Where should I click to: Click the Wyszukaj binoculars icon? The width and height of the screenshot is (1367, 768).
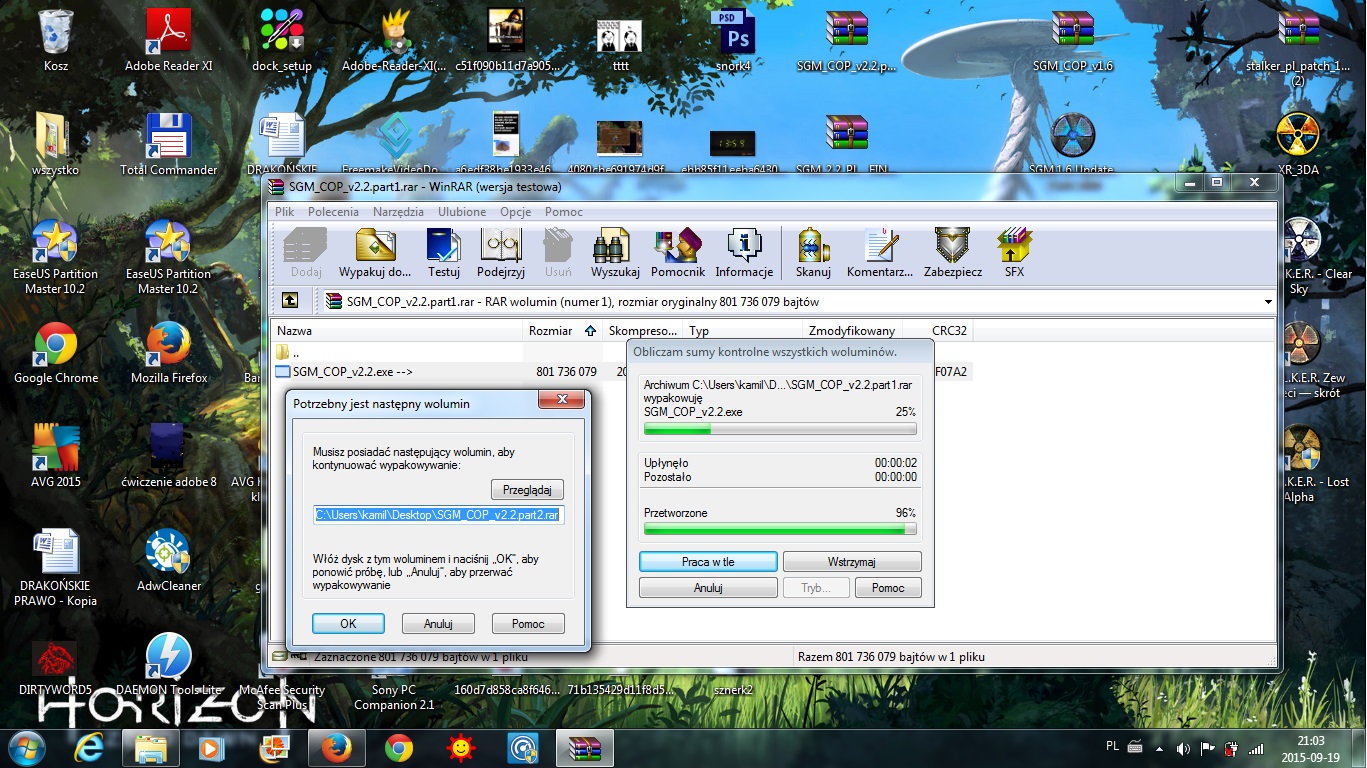pos(615,253)
